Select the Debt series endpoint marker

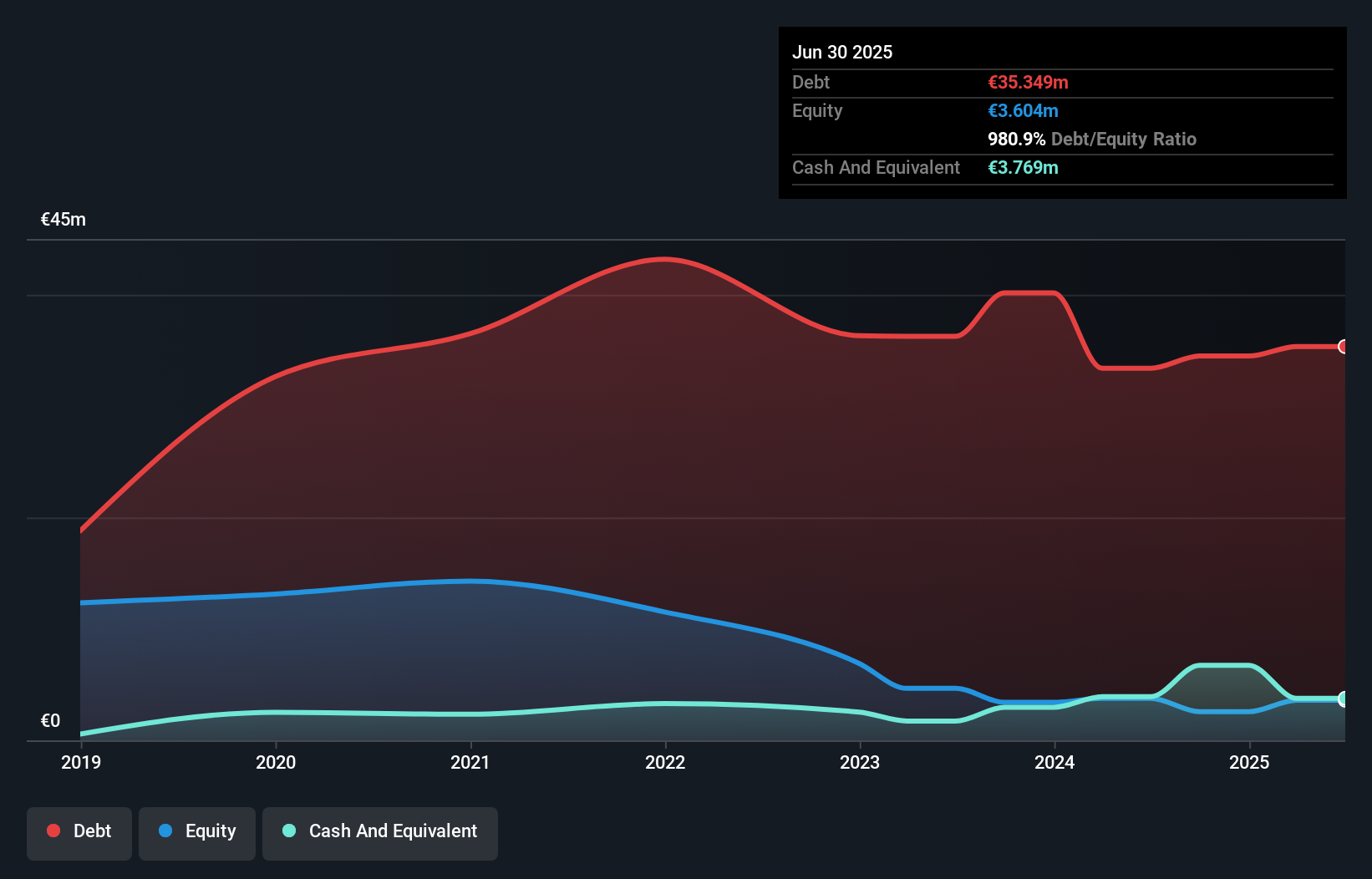(1344, 346)
